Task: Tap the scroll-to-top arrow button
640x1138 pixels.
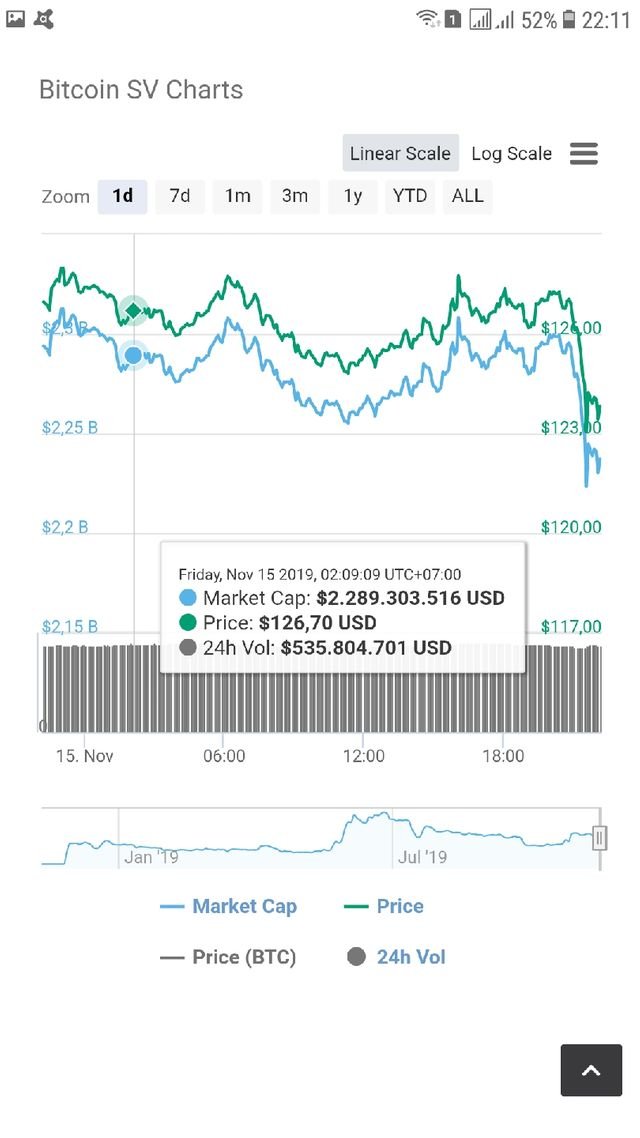Action: (x=591, y=1071)
